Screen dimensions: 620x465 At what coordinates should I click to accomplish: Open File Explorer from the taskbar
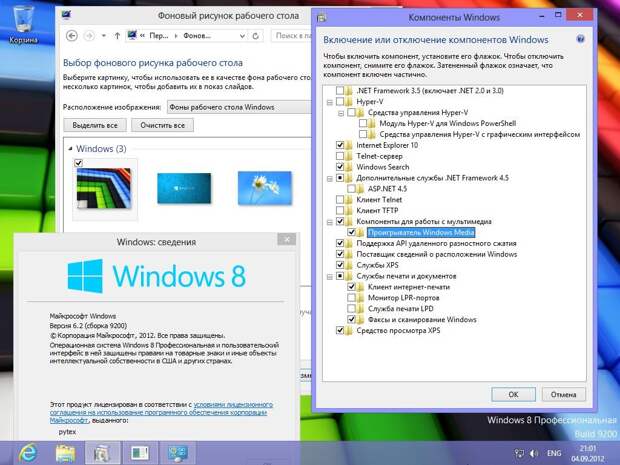(65, 452)
